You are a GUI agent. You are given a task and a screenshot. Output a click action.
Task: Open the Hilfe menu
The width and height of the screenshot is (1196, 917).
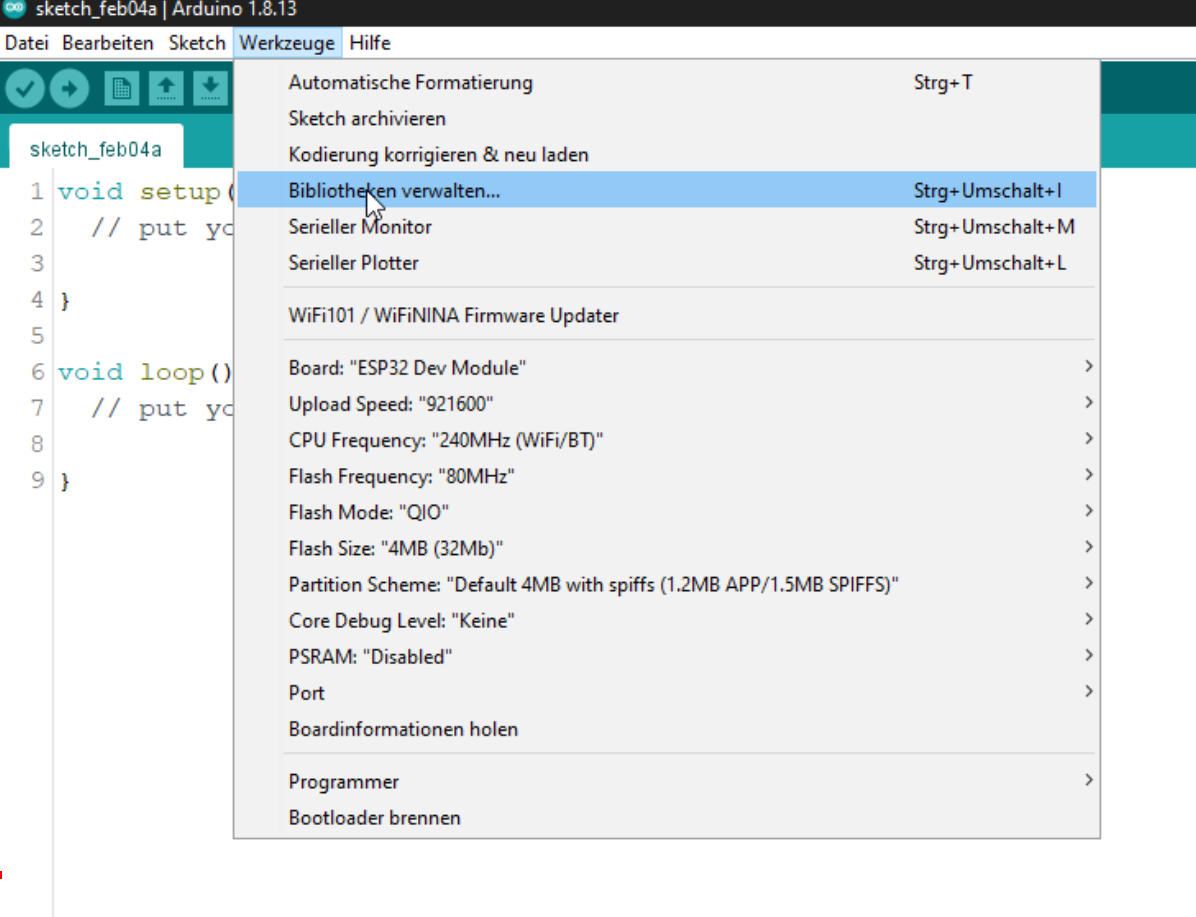point(370,43)
